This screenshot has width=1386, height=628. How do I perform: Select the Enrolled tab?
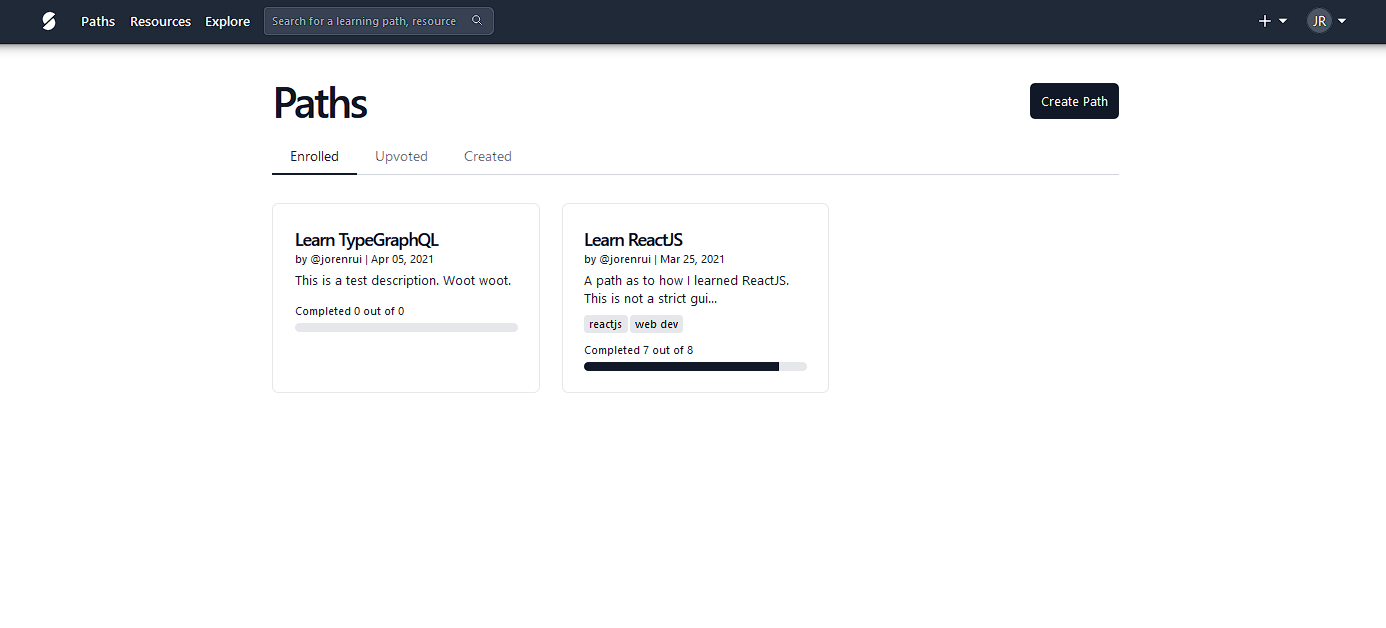click(x=314, y=156)
